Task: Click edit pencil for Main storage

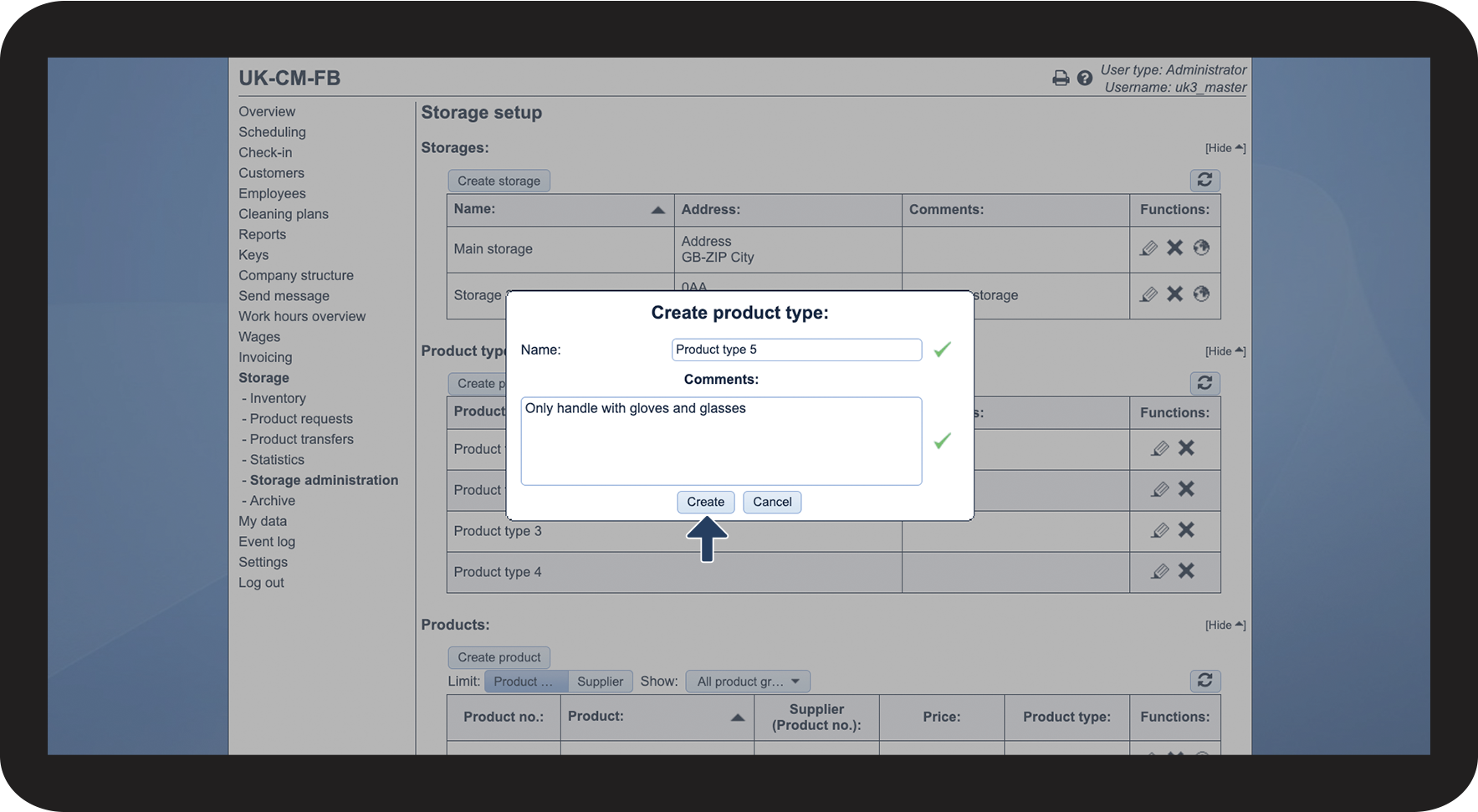Action: 1149,248
